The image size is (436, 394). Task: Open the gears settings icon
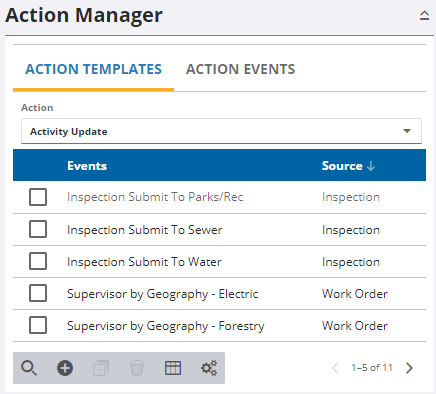tap(209, 368)
